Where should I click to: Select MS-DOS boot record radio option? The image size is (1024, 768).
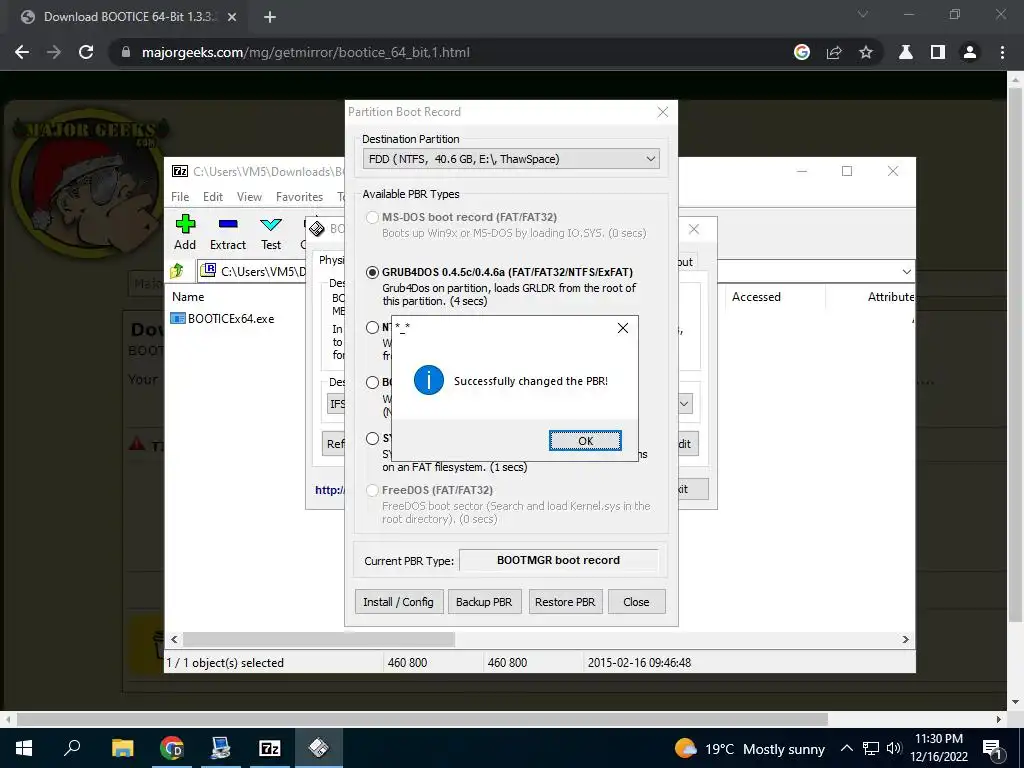click(x=372, y=217)
